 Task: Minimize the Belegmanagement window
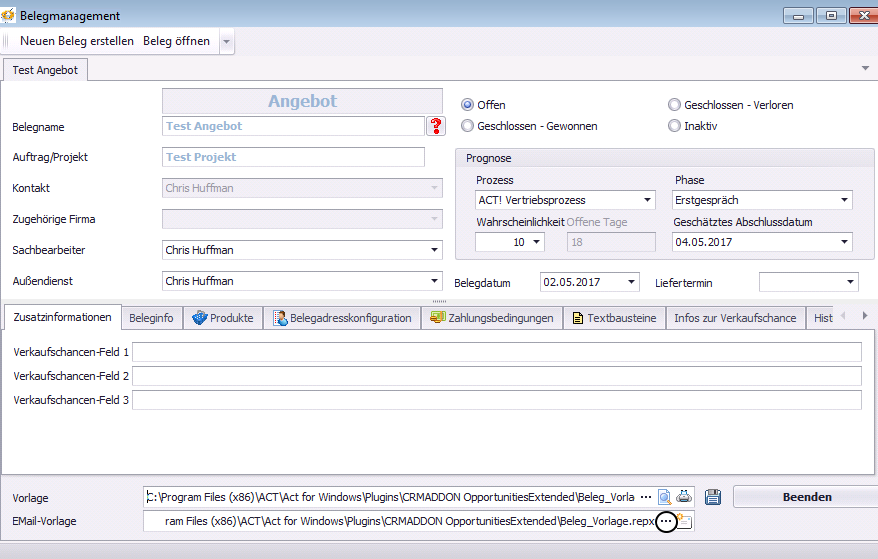798,16
